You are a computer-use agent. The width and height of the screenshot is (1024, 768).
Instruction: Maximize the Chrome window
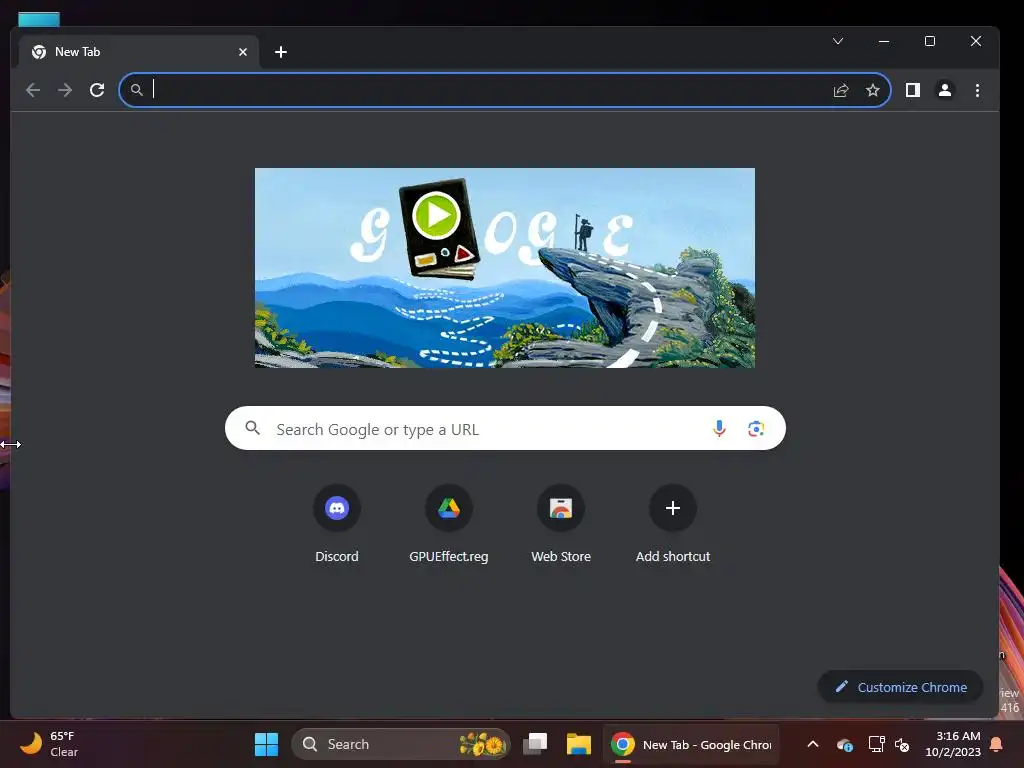pos(930,41)
